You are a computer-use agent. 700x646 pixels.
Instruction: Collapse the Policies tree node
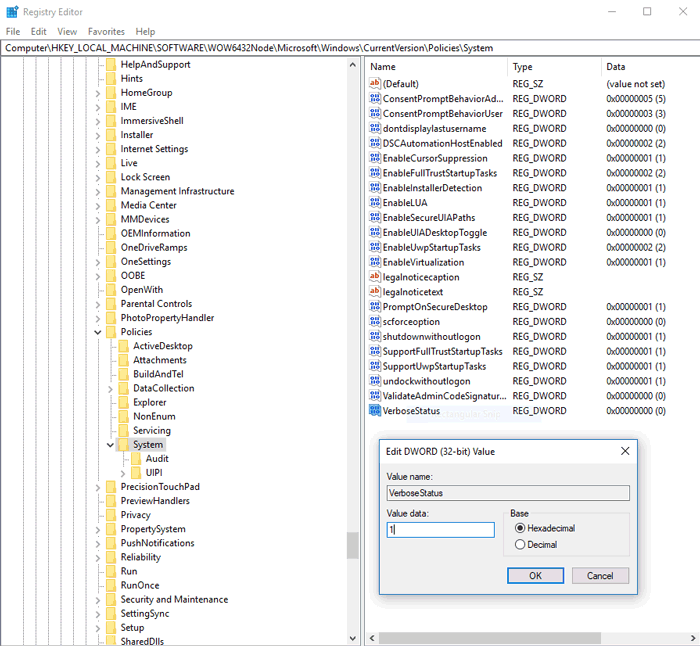click(x=98, y=332)
